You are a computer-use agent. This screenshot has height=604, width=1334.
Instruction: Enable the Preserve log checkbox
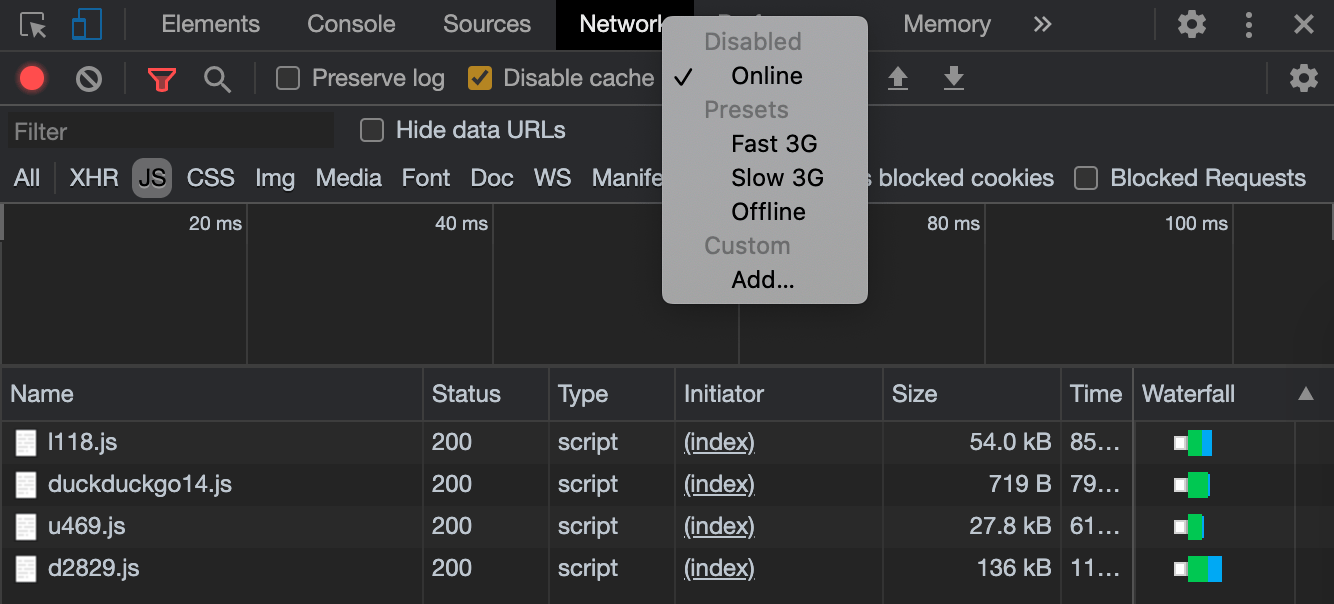coord(288,78)
